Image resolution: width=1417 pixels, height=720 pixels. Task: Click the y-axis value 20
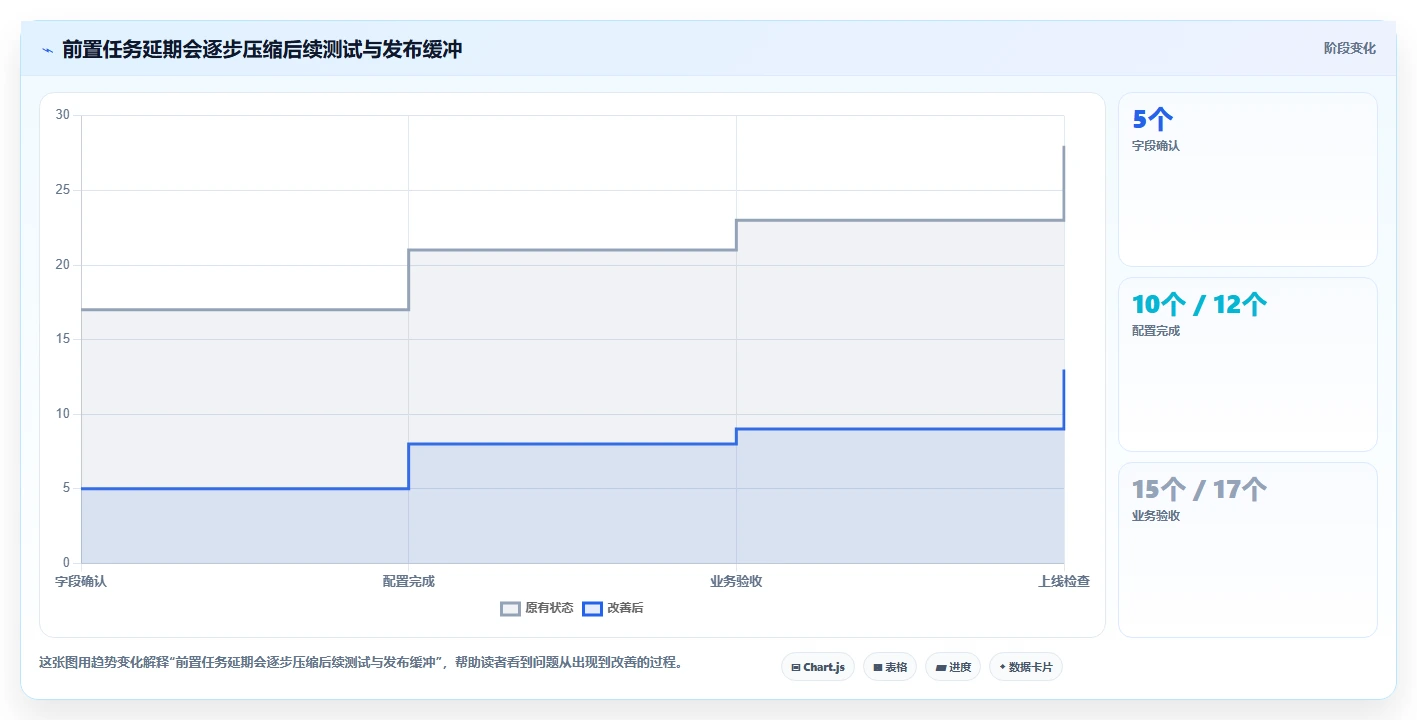(63, 265)
